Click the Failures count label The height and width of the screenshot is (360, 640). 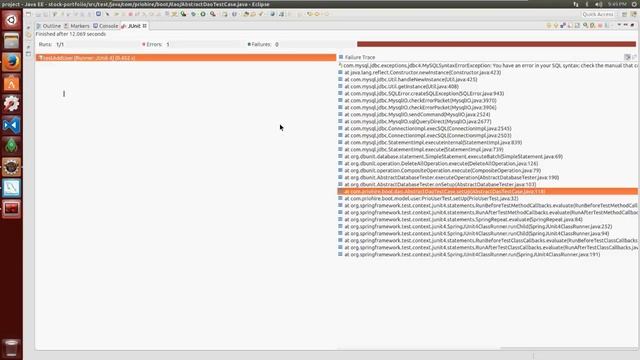pos(263,44)
